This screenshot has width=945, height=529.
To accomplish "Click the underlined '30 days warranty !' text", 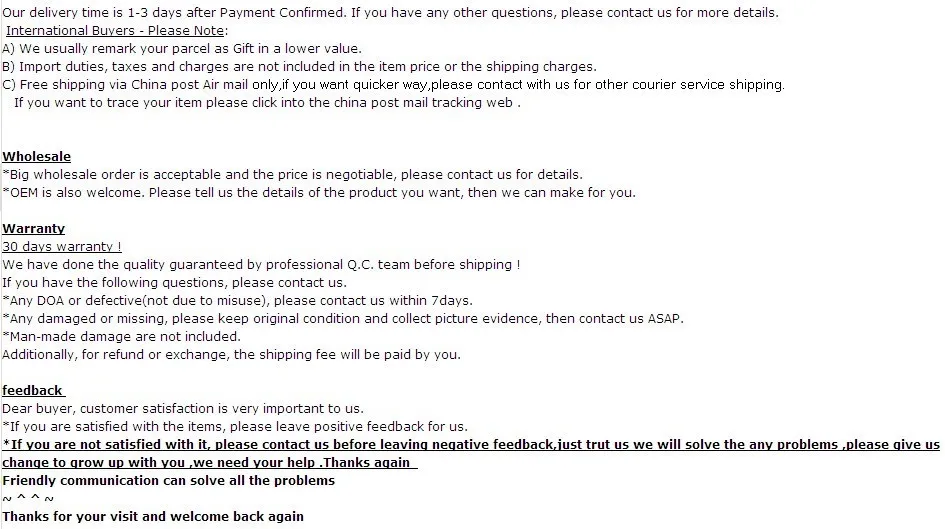I will click(61, 246).
